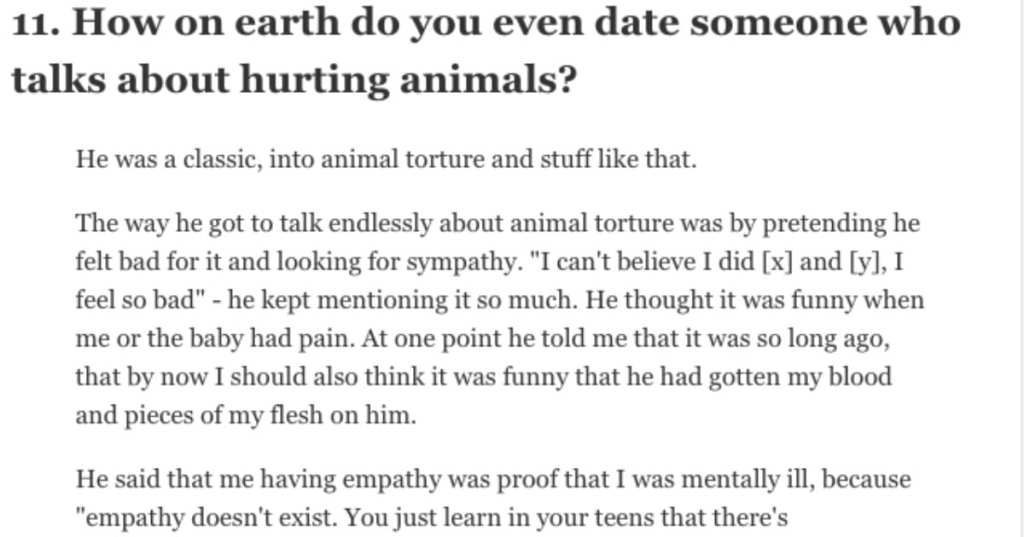Click the sentence starting "He said that me having empathy"
The width and height of the screenshot is (1024, 537).
click(493, 480)
